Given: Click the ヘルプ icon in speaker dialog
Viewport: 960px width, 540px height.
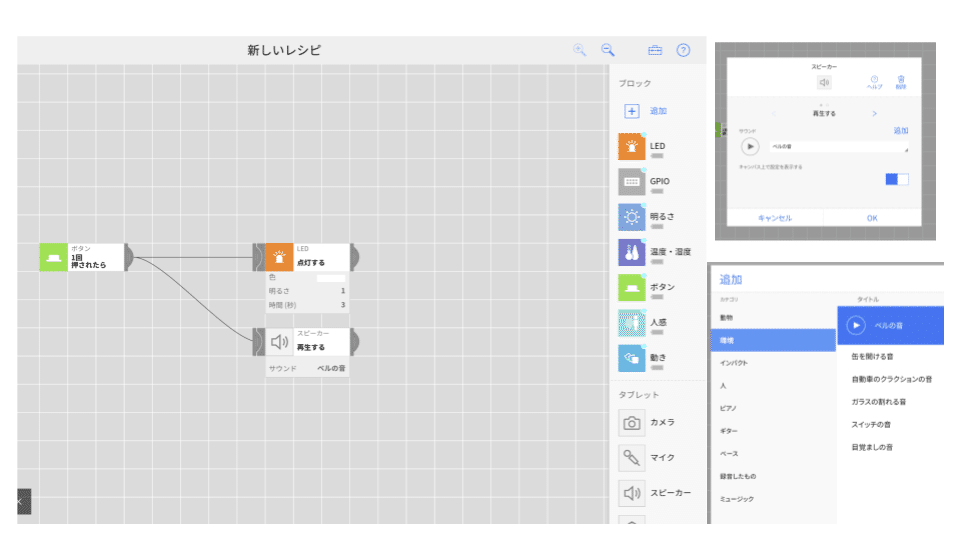Looking at the screenshot, I should click(874, 82).
